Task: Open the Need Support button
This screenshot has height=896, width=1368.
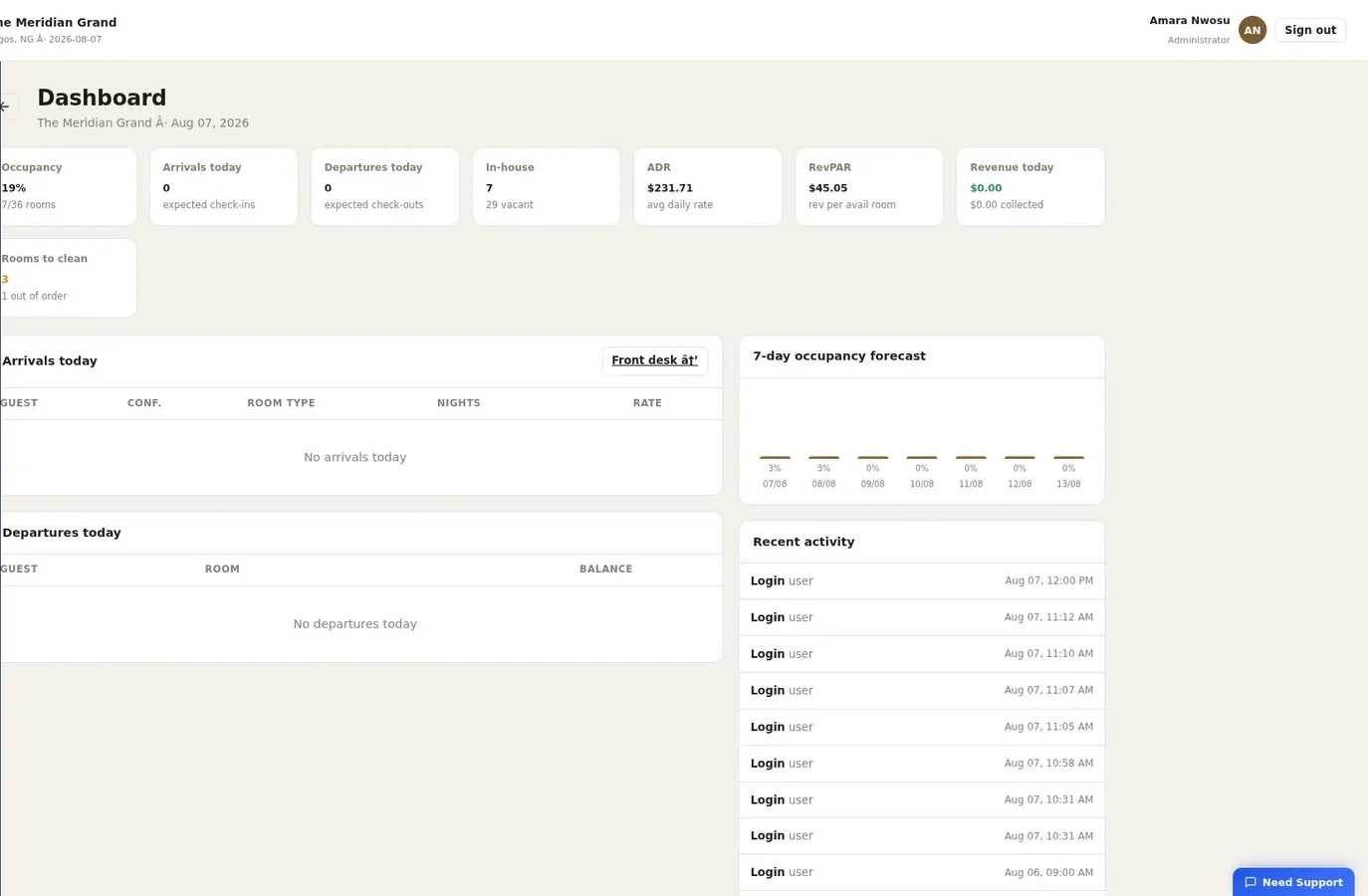Action: [1293, 882]
